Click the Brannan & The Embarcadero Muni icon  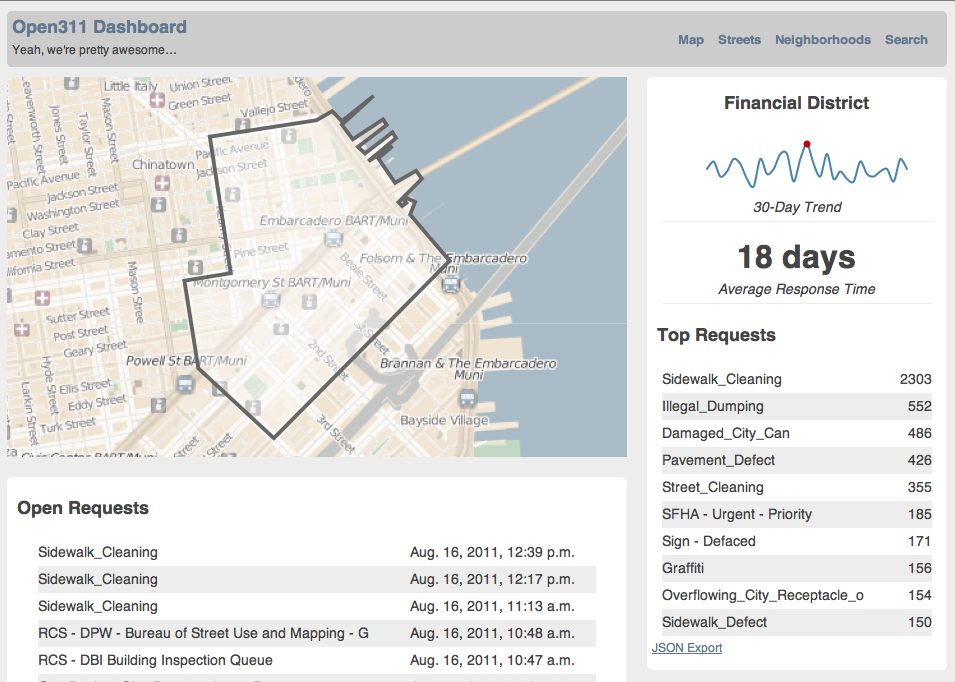(x=467, y=399)
